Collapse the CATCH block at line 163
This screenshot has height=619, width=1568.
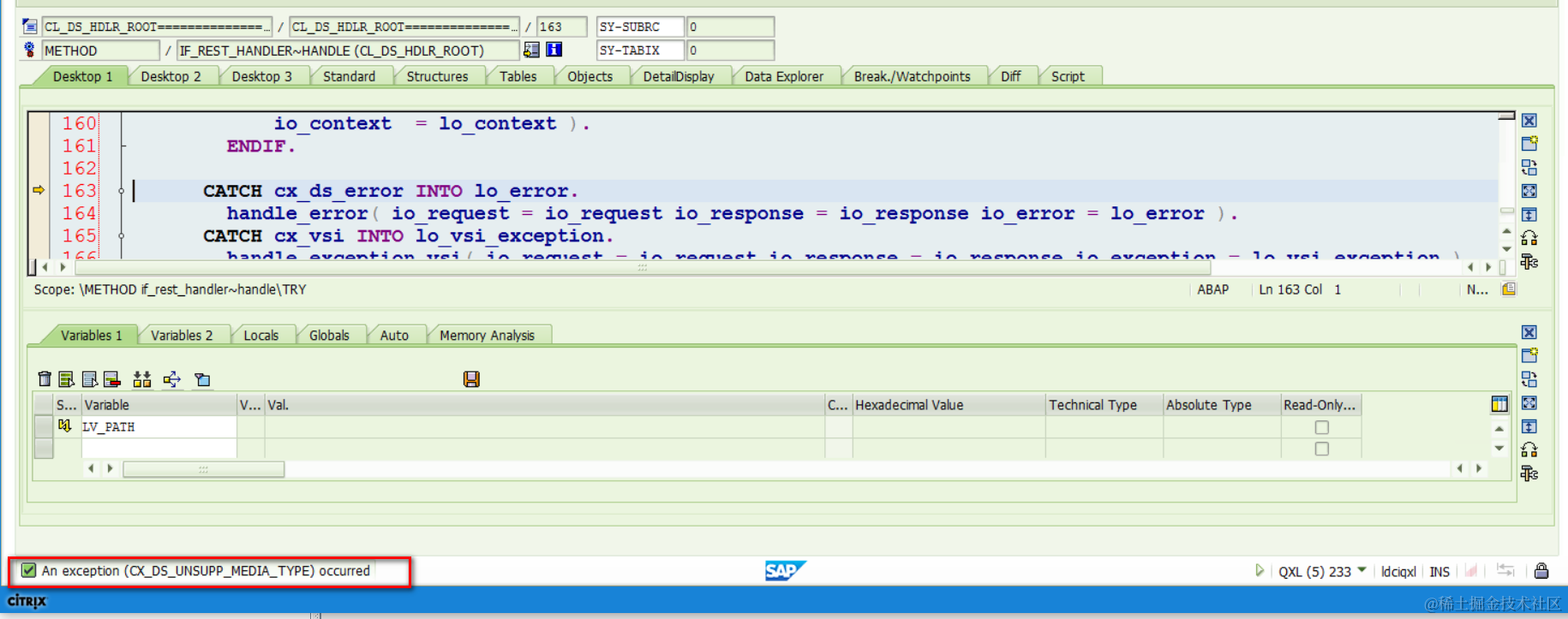(x=122, y=191)
